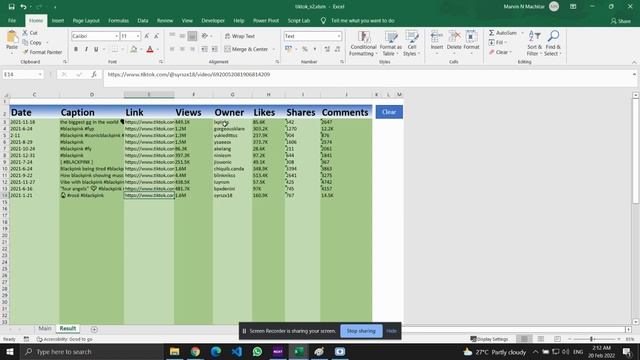Click the formula bar URL text

click(x=189, y=74)
